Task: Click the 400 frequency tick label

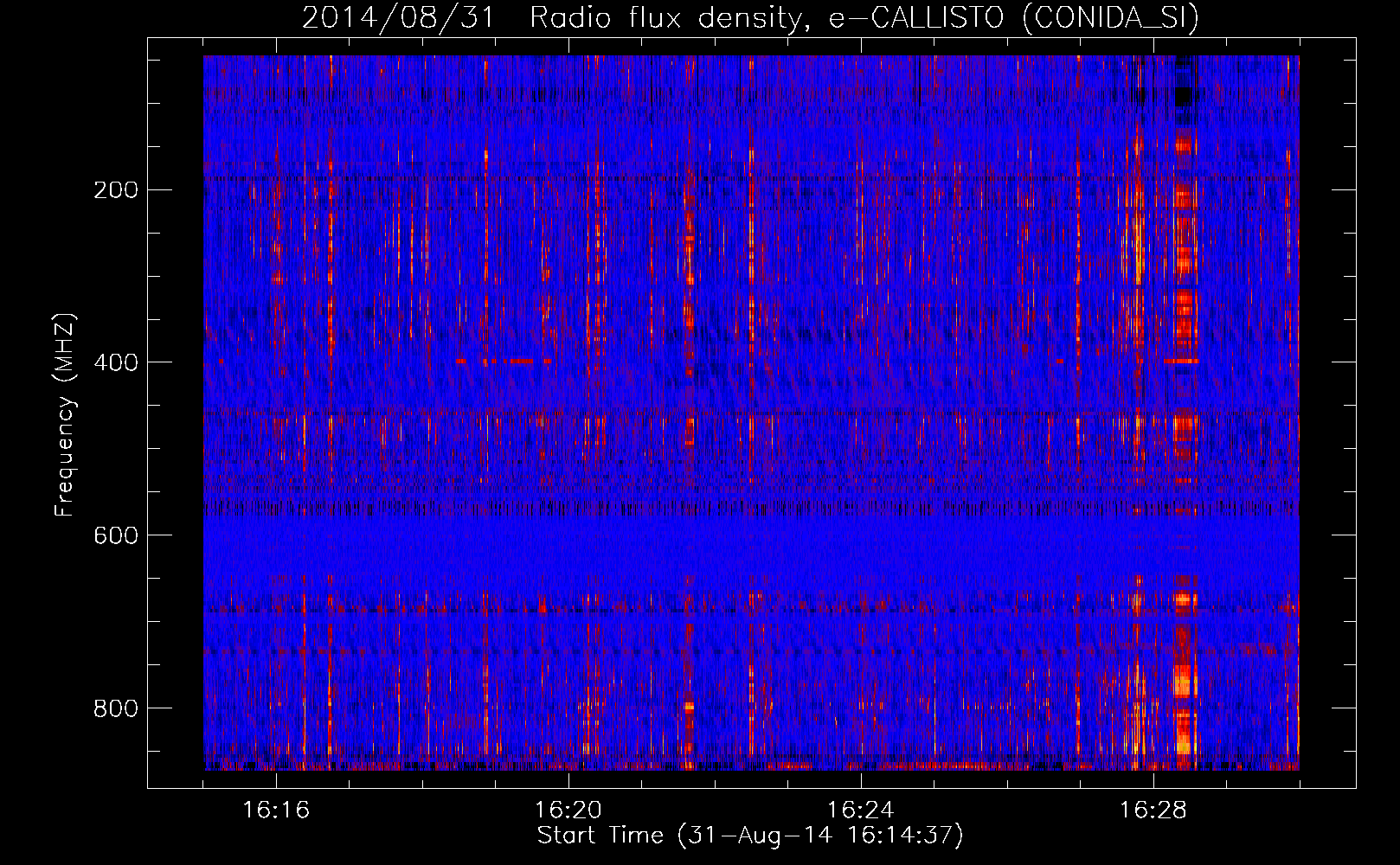Action: tap(116, 362)
